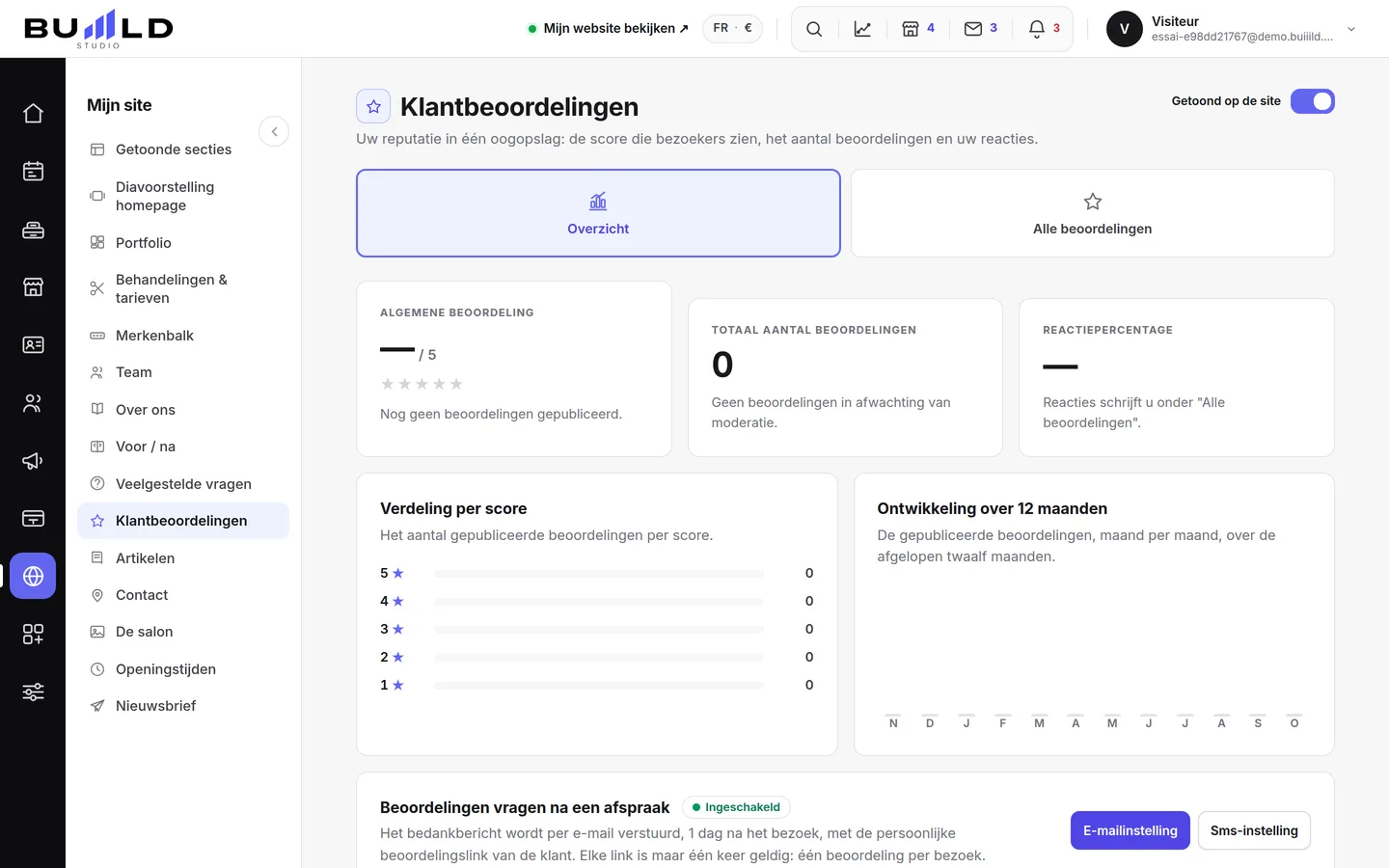Image resolution: width=1389 pixels, height=868 pixels.
Task: Open De salon in the sidebar
Action: (183, 632)
